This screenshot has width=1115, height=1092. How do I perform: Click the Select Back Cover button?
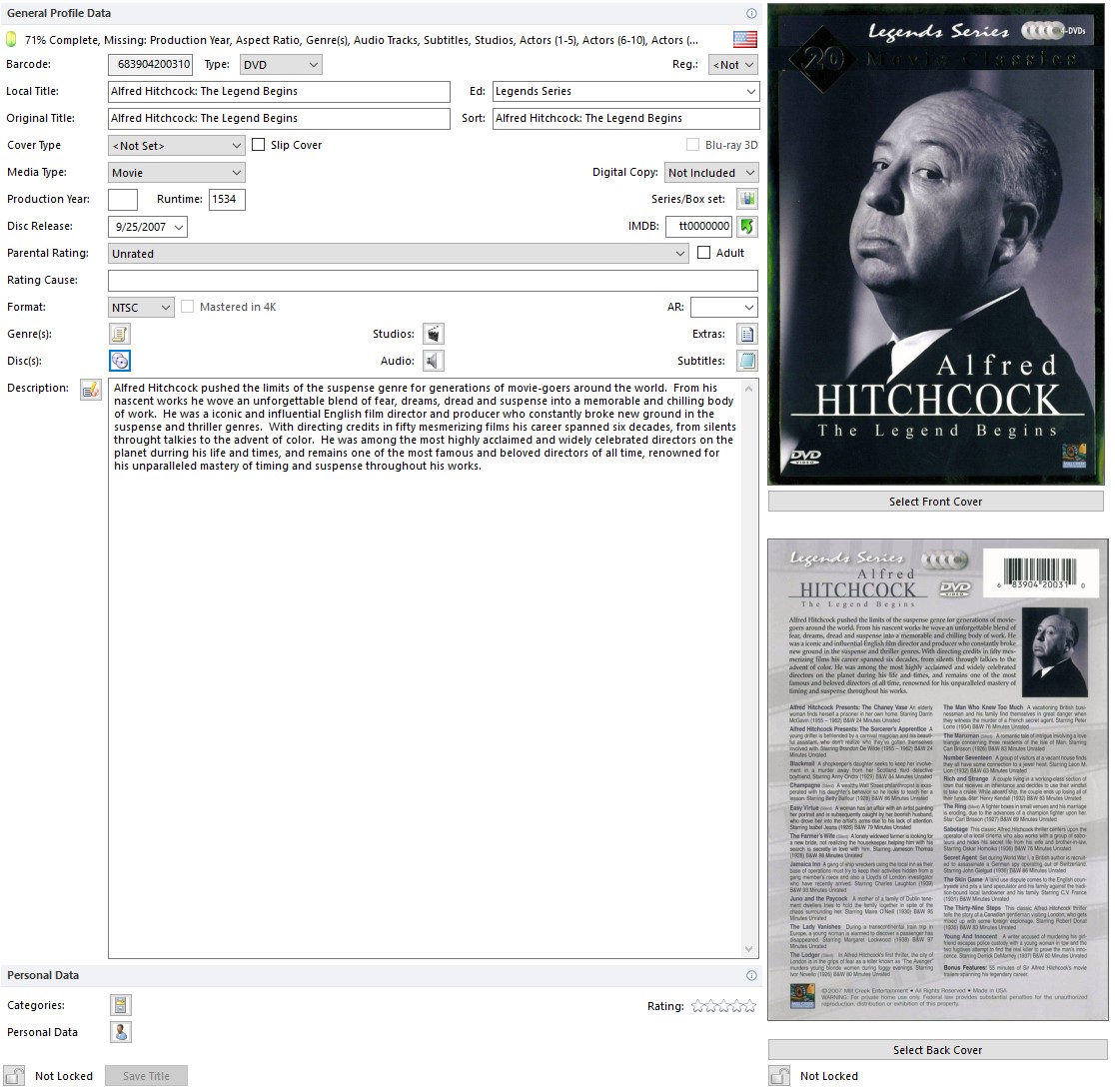(x=937, y=1050)
